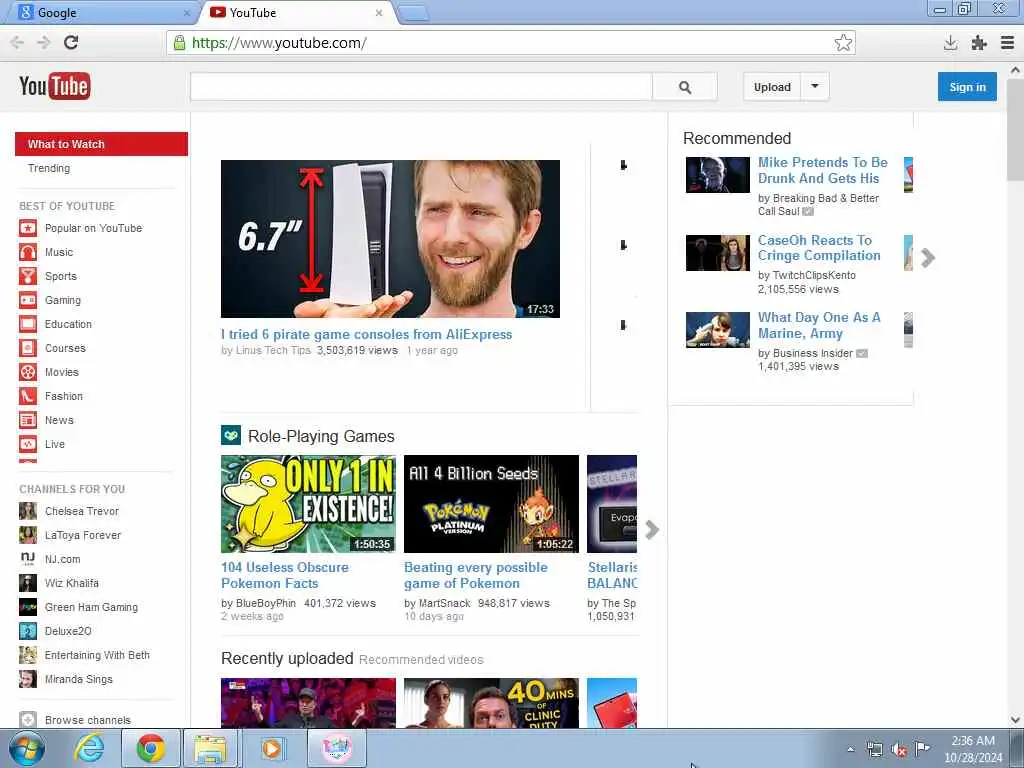Screen dimensions: 1024x768
Task: Click the NJ.com channel avatar
Action: click(27, 559)
